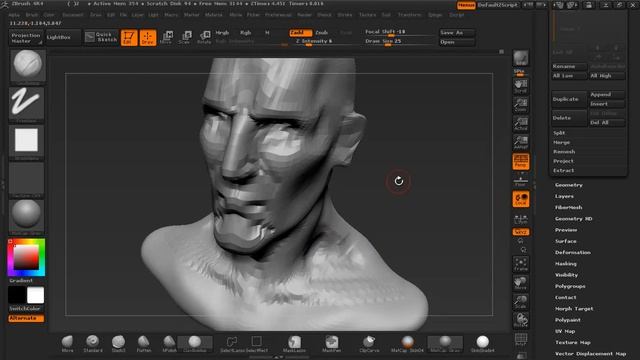
Task: Expand the Deformation subpalette
Action: pyautogui.click(x=573, y=252)
